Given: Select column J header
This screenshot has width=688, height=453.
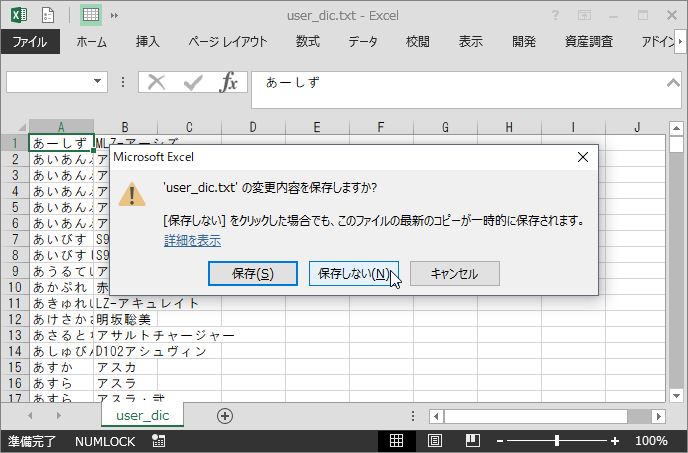Looking at the screenshot, I should coord(637,127).
